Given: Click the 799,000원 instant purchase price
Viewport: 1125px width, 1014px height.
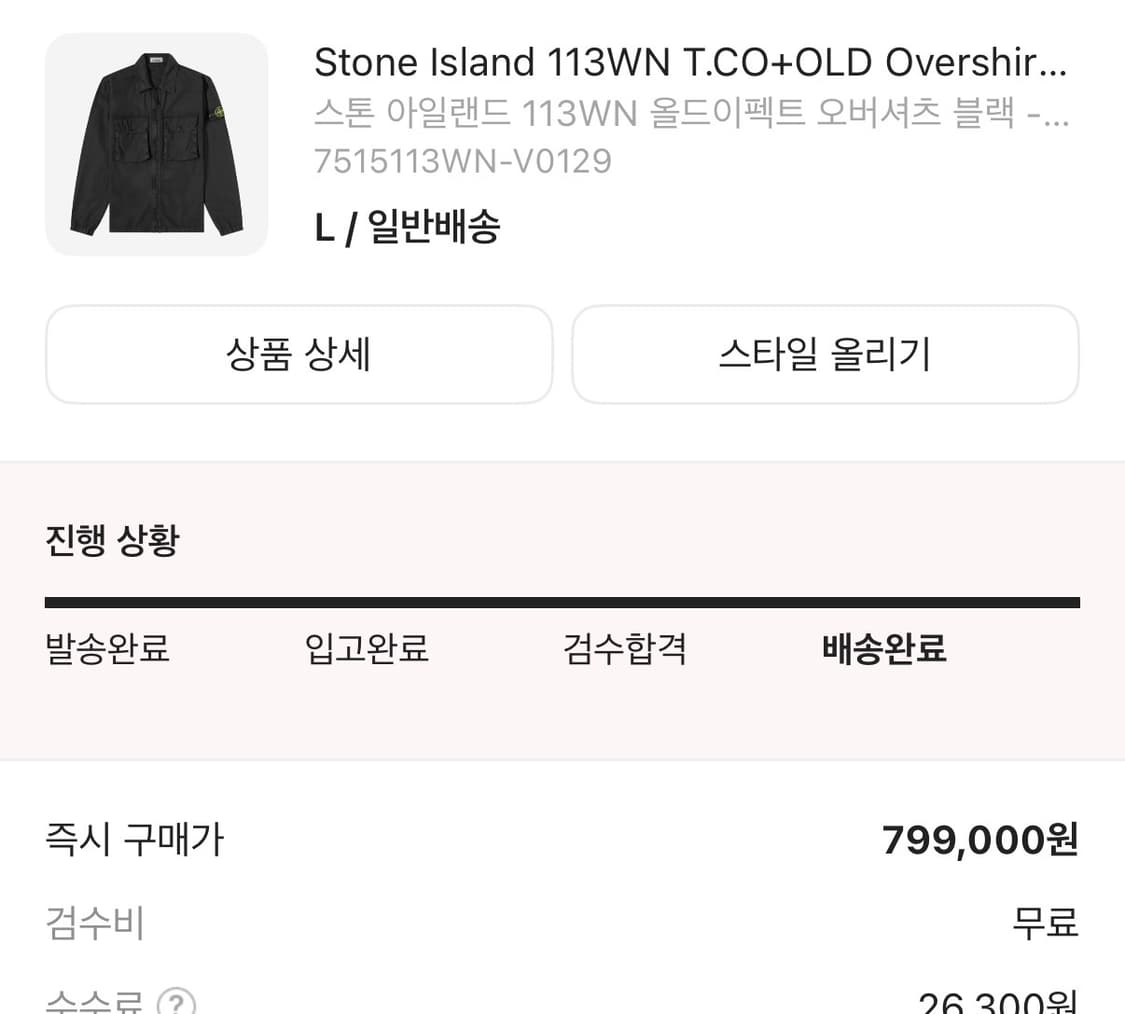Looking at the screenshot, I should tap(977, 840).
